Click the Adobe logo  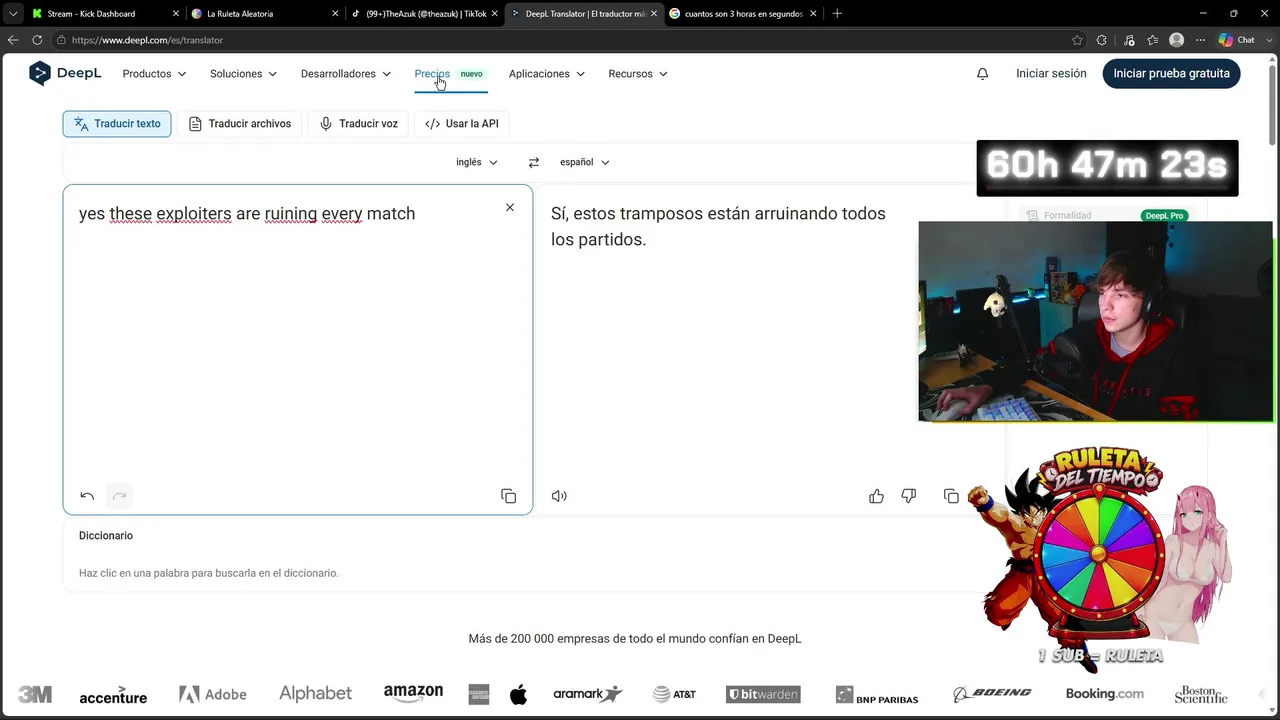coord(212,694)
